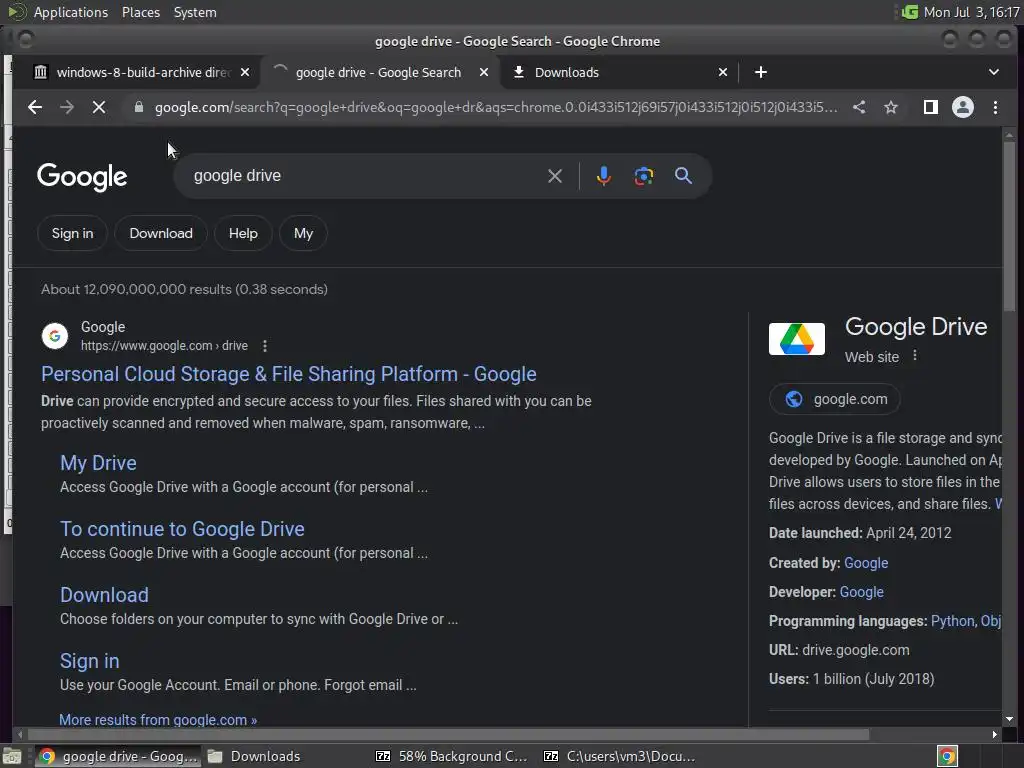Image resolution: width=1024 pixels, height=768 pixels.
Task: Close the windows-8-build-archive tab
Action: coord(245,72)
